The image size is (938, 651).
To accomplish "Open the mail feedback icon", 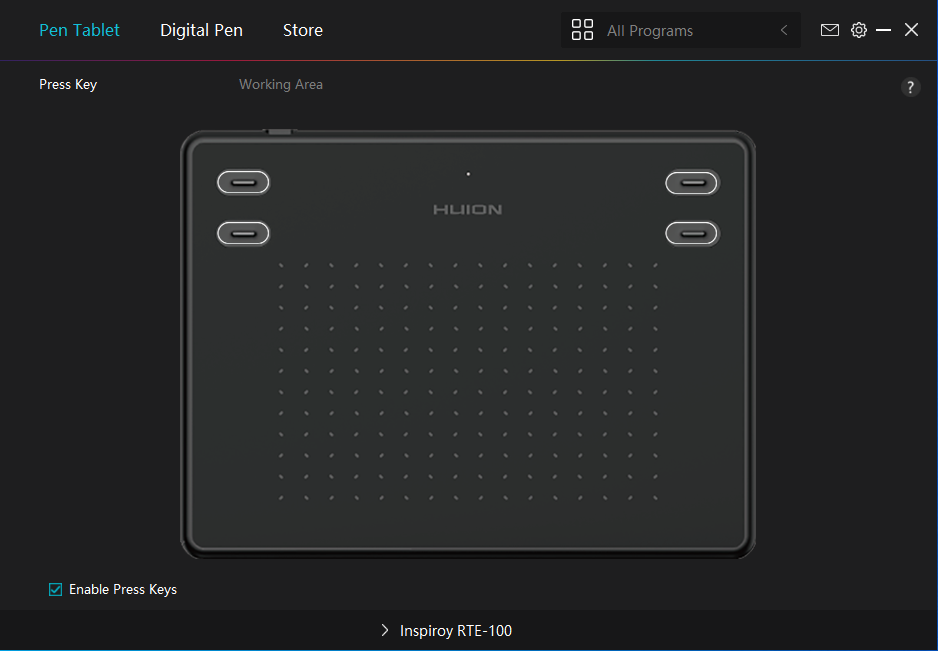I will click(829, 30).
